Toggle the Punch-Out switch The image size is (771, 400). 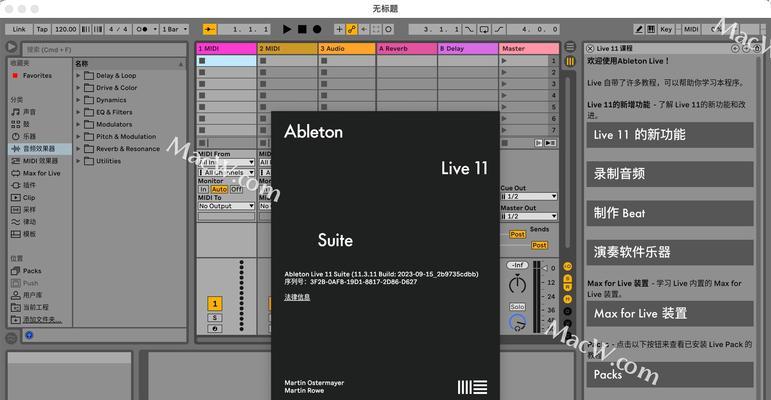pos(499,30)
